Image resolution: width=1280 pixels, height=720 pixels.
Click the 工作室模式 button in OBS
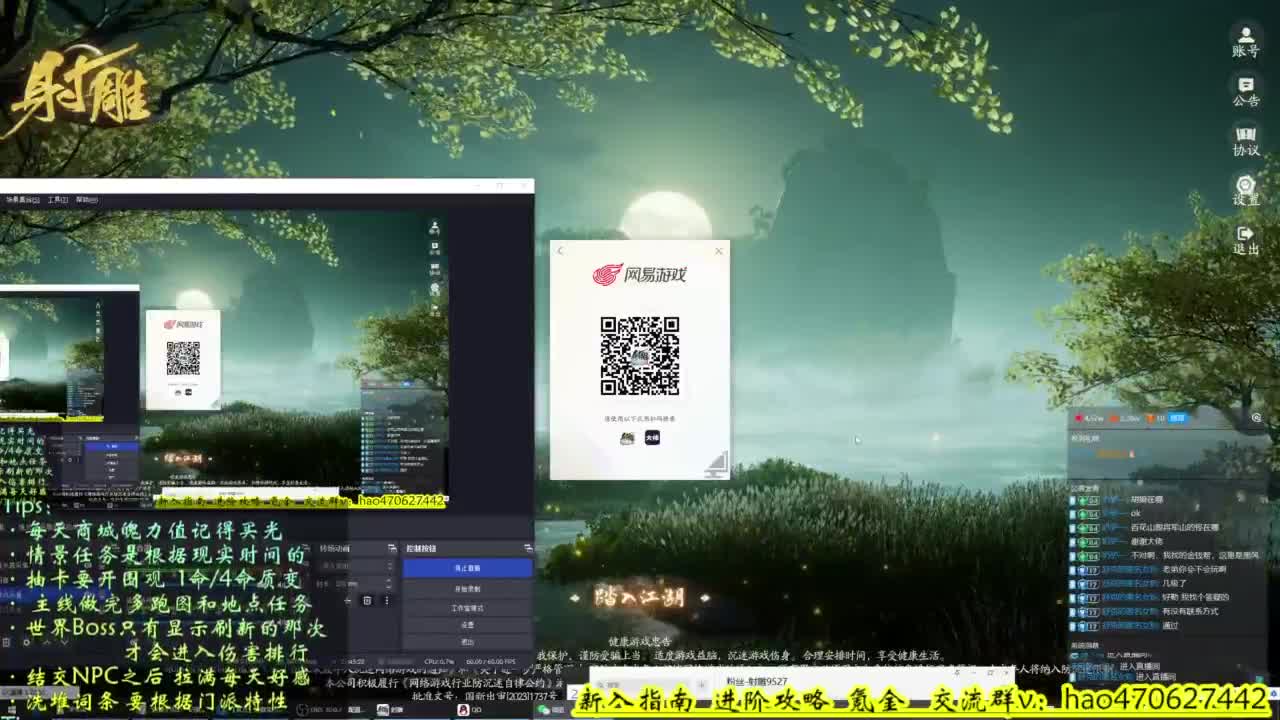click(467, 607)
